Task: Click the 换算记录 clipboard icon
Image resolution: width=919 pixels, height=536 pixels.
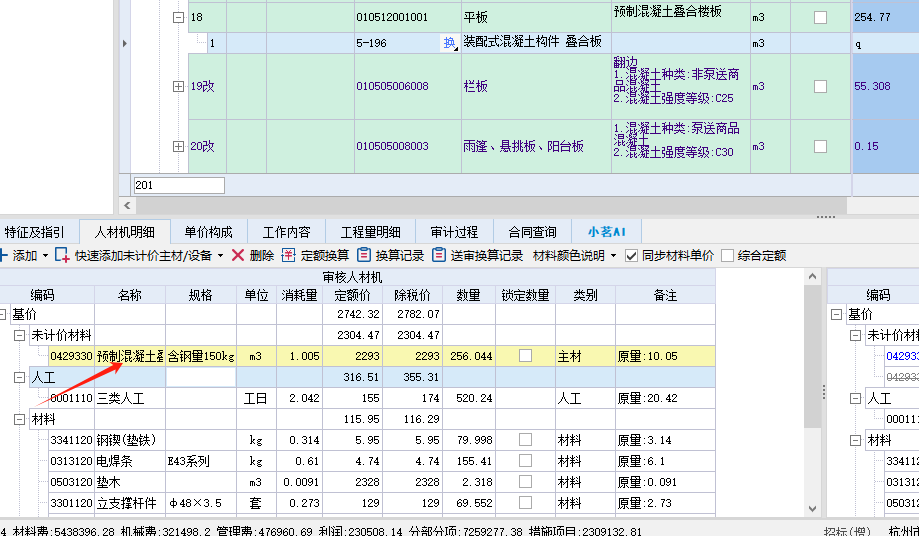Action: coord(364,255)
